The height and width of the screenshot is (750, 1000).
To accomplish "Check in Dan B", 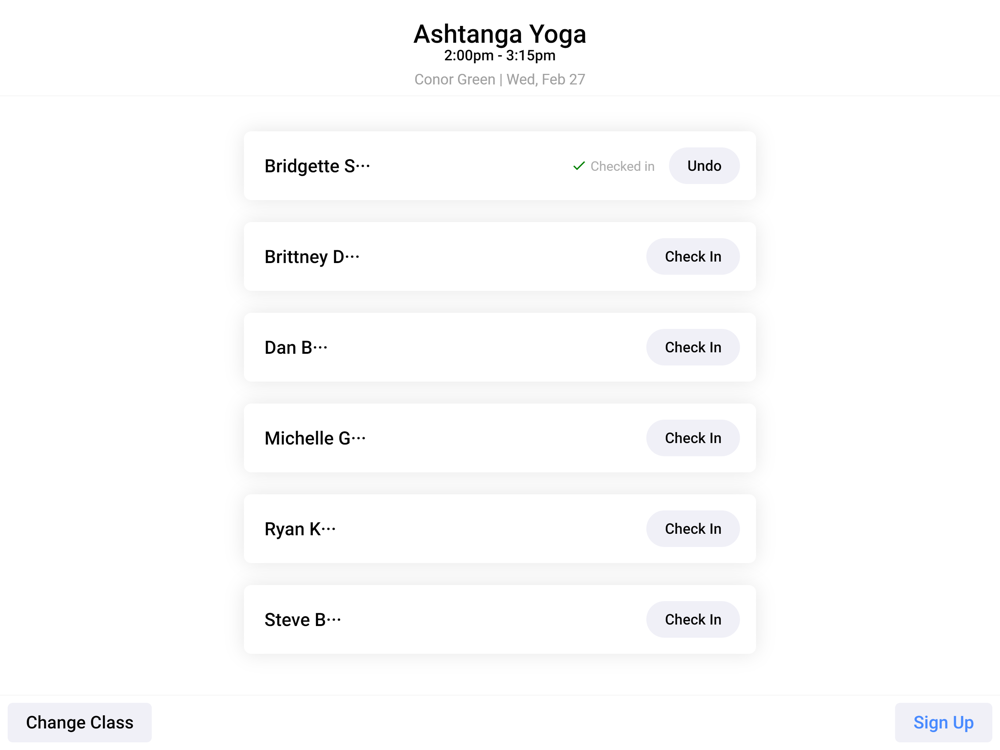I will click(x=692, y=348).
